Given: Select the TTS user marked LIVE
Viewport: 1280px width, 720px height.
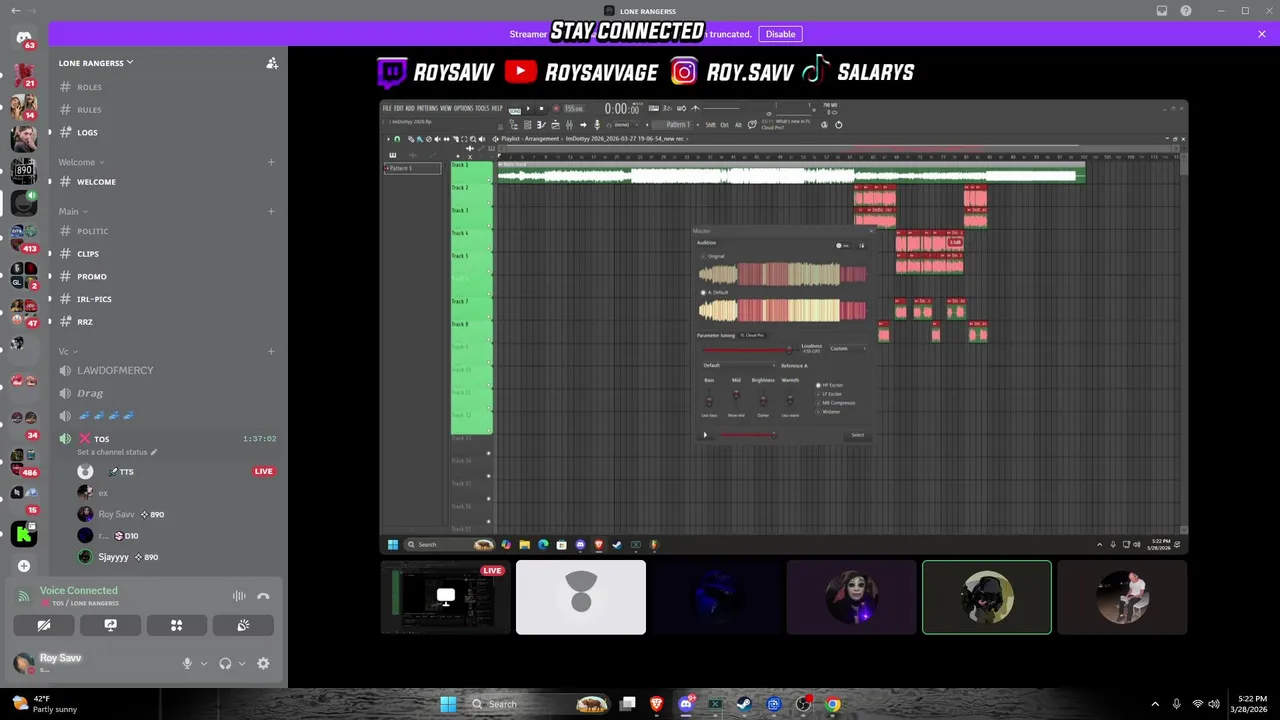Looking at the screenshot, I should [x=175, y=471].
